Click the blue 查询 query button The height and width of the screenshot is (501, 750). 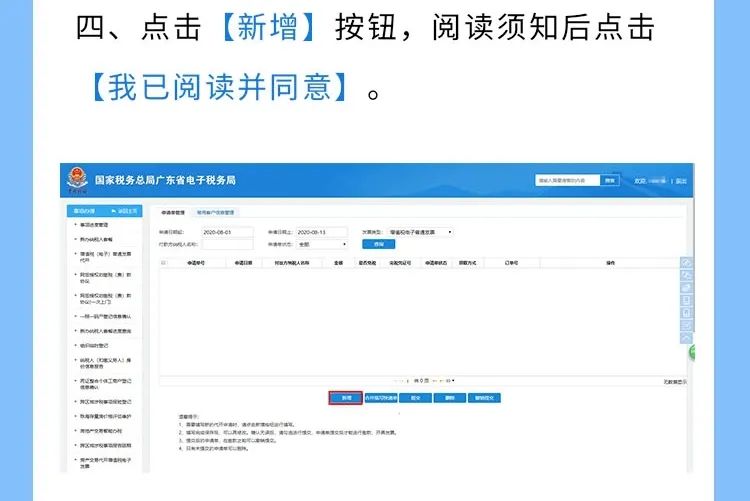[378, 245]
